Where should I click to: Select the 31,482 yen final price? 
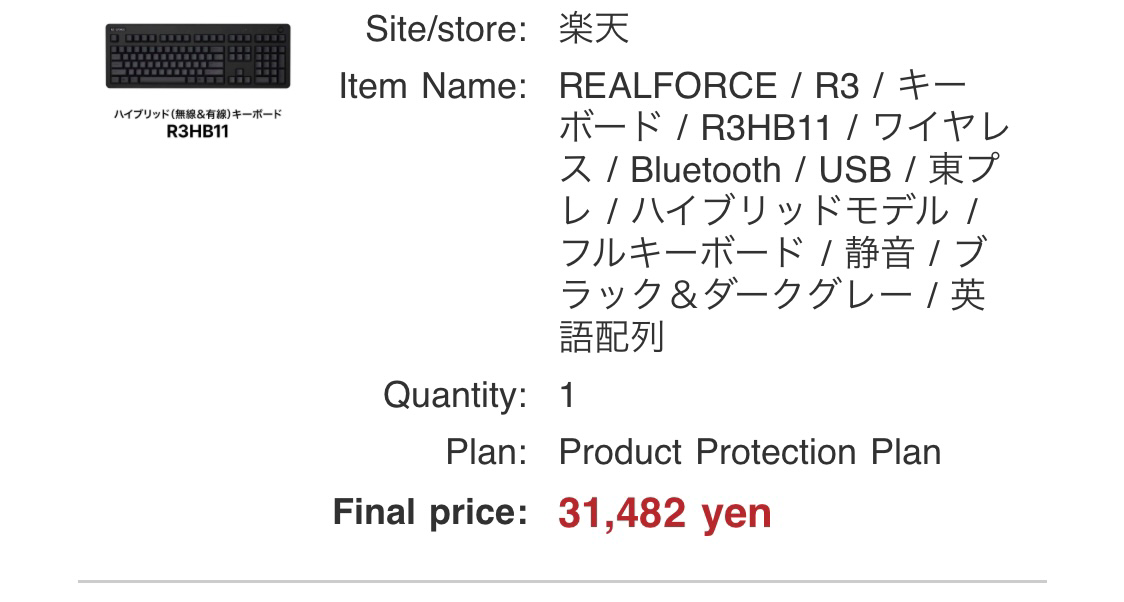pos(665,513)
